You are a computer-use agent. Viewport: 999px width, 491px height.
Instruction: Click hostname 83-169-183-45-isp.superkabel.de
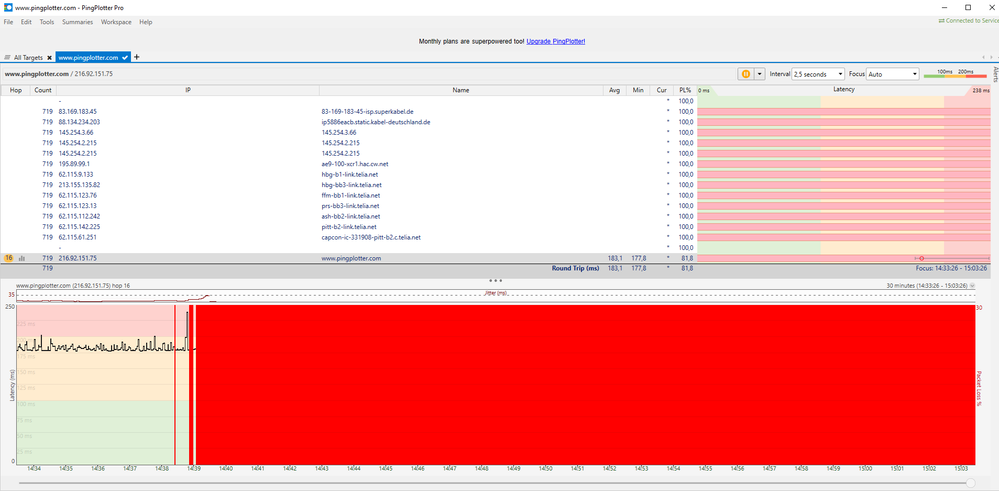[x=367, y=111]
